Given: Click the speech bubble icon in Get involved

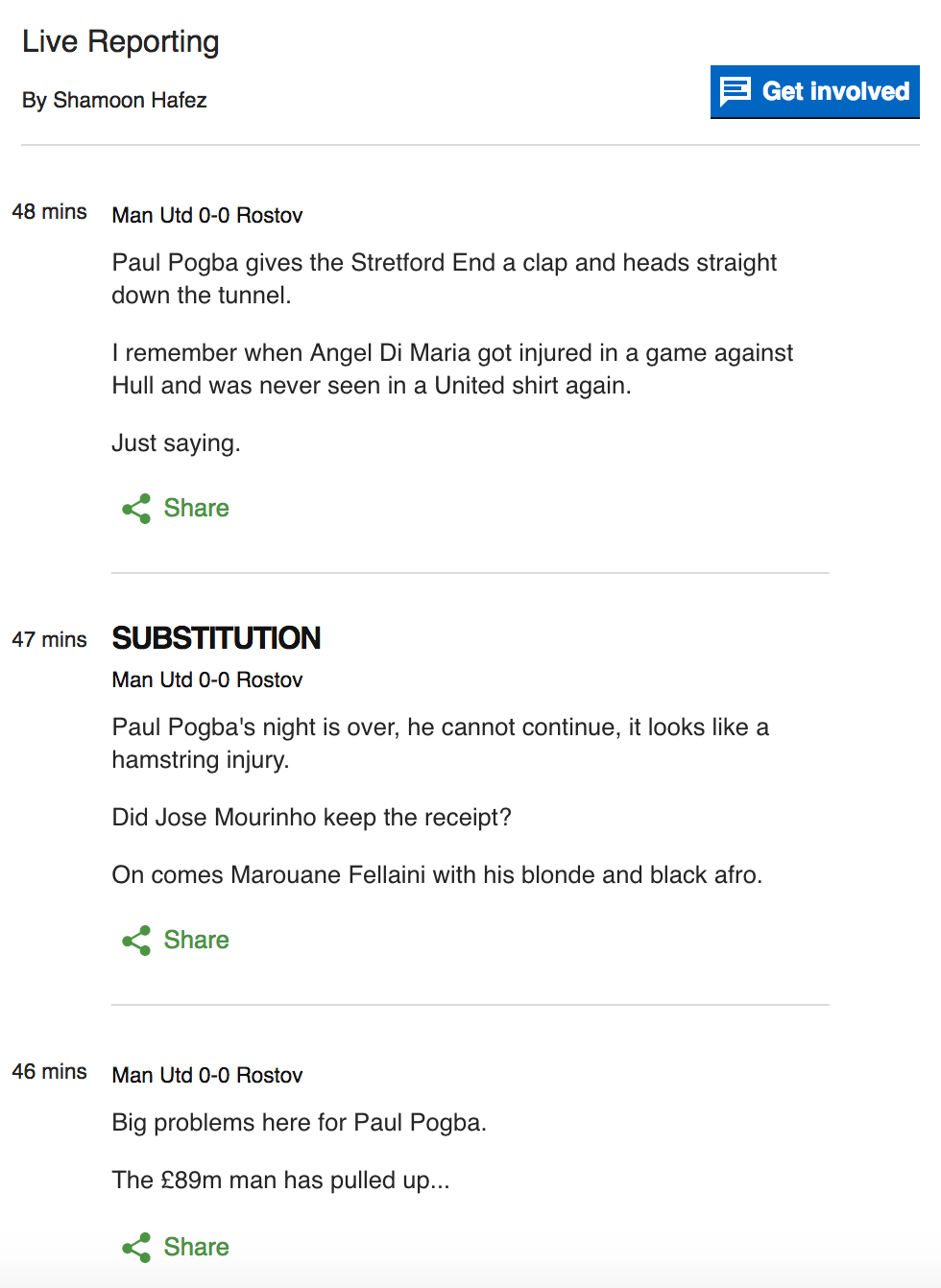Looking at the screenshot, I should (x=736, y=91).
